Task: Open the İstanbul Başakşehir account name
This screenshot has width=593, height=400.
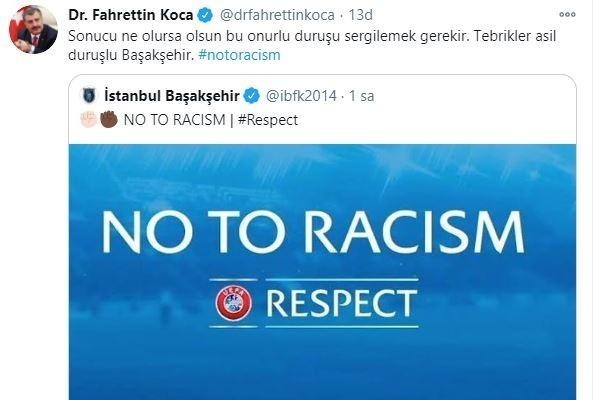Action: point(172,96)
